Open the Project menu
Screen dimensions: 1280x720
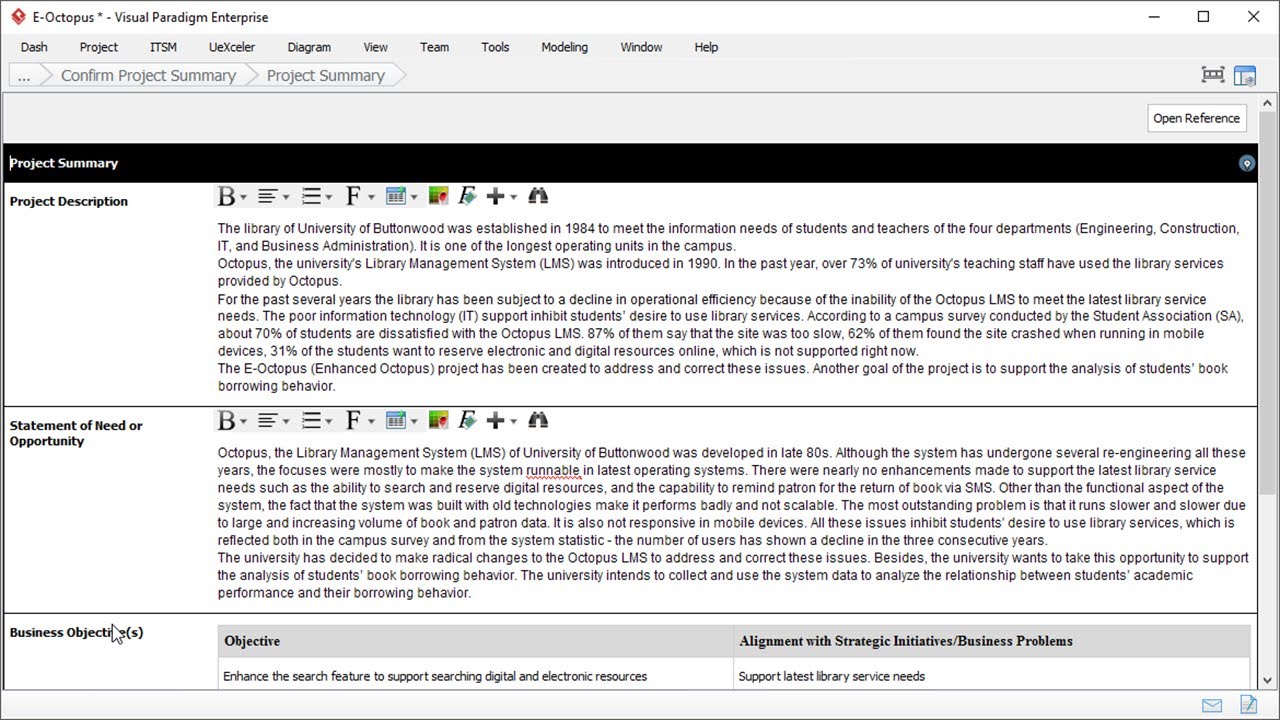click(99, 47)
